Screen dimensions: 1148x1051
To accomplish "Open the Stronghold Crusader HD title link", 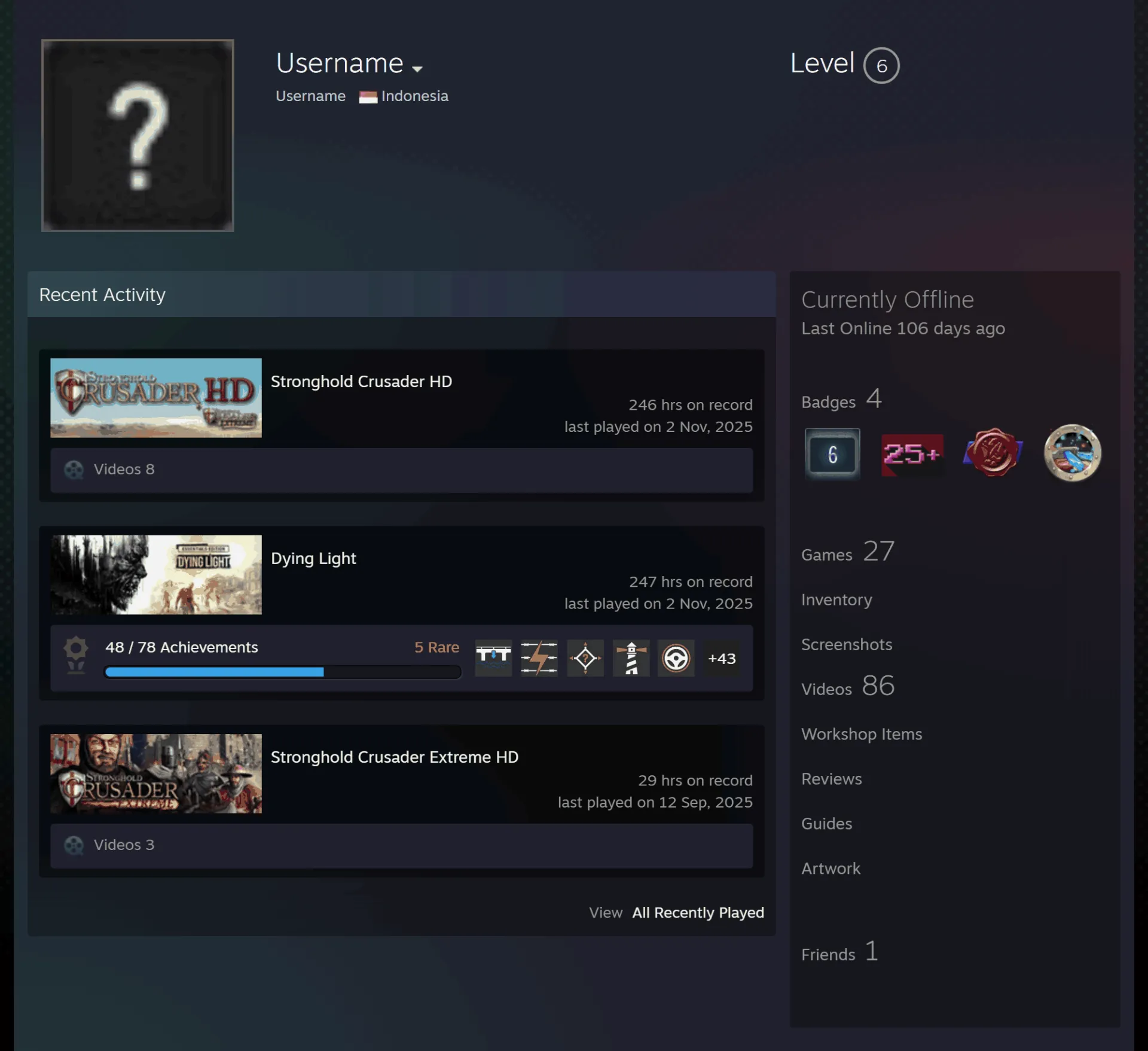I will pyautogui.click(x=361, y=382).
